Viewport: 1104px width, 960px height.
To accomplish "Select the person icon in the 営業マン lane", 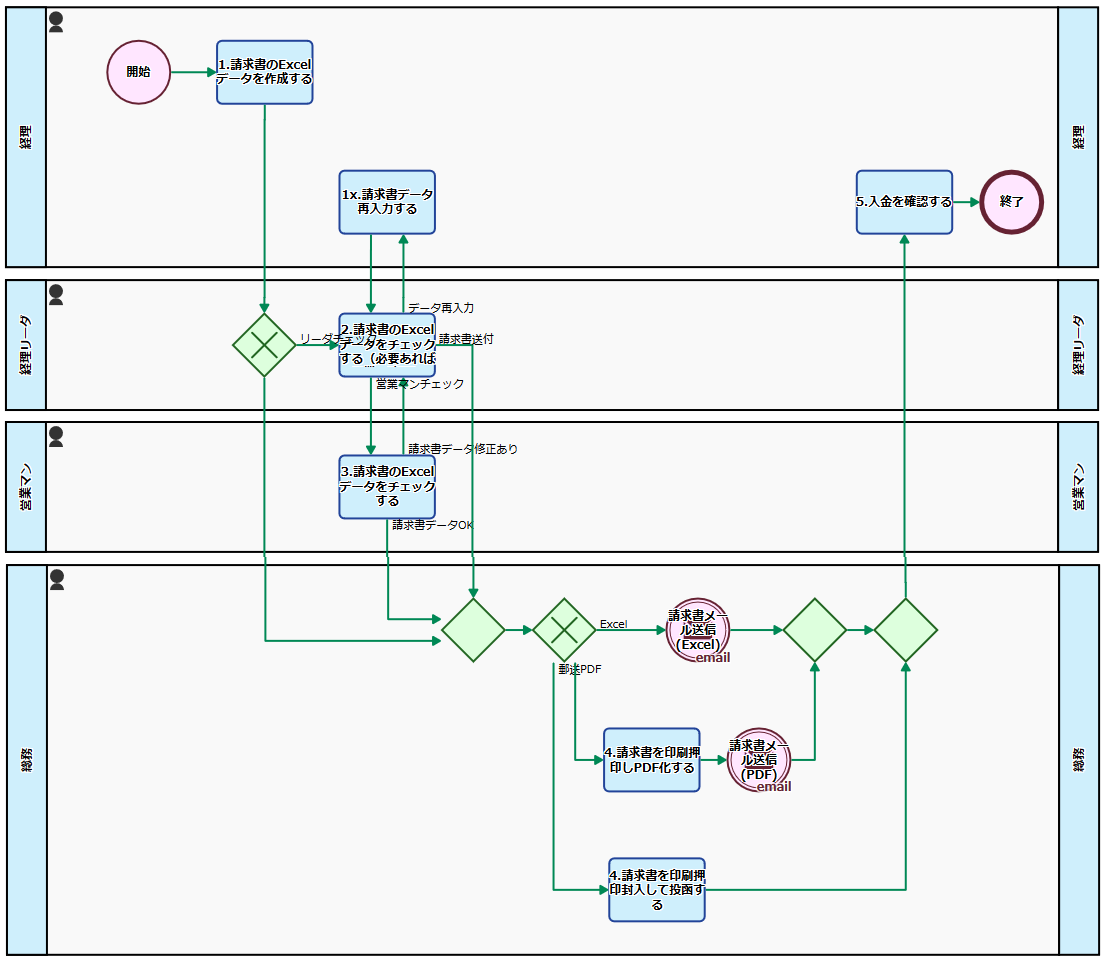I will [56, 436].
